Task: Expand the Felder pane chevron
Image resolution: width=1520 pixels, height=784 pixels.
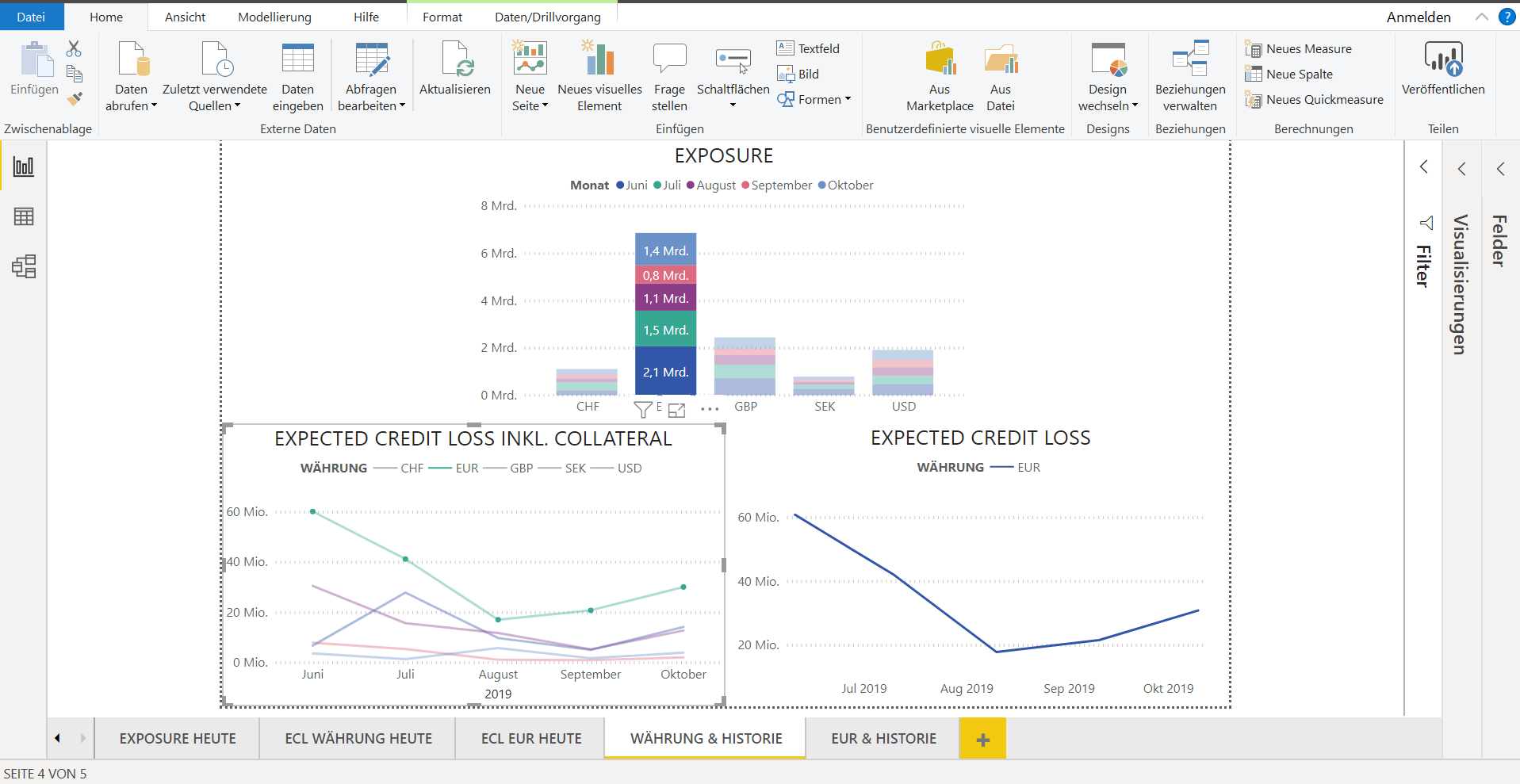Action: pyautogui.click(x=1500, y=168)
